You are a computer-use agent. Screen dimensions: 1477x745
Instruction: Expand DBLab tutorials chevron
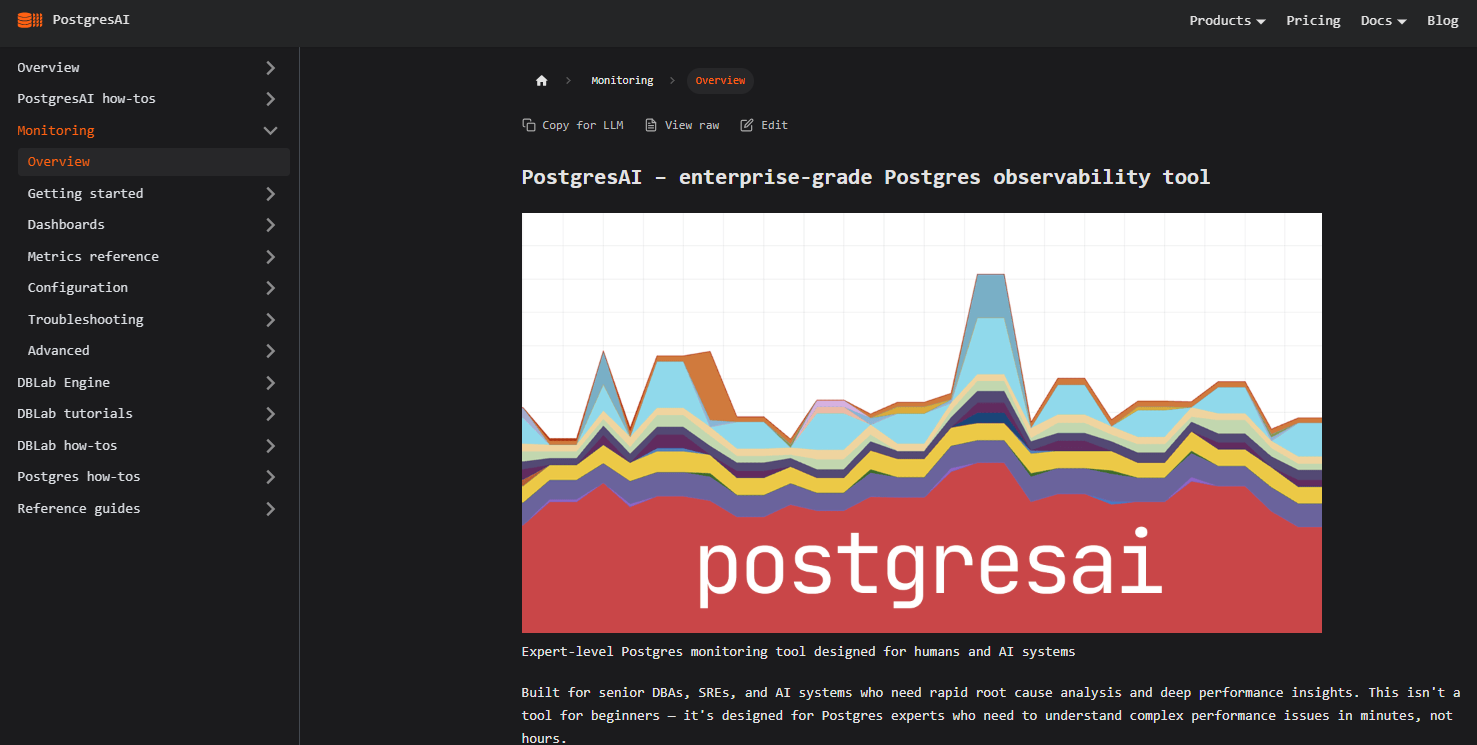click(270, 414)
